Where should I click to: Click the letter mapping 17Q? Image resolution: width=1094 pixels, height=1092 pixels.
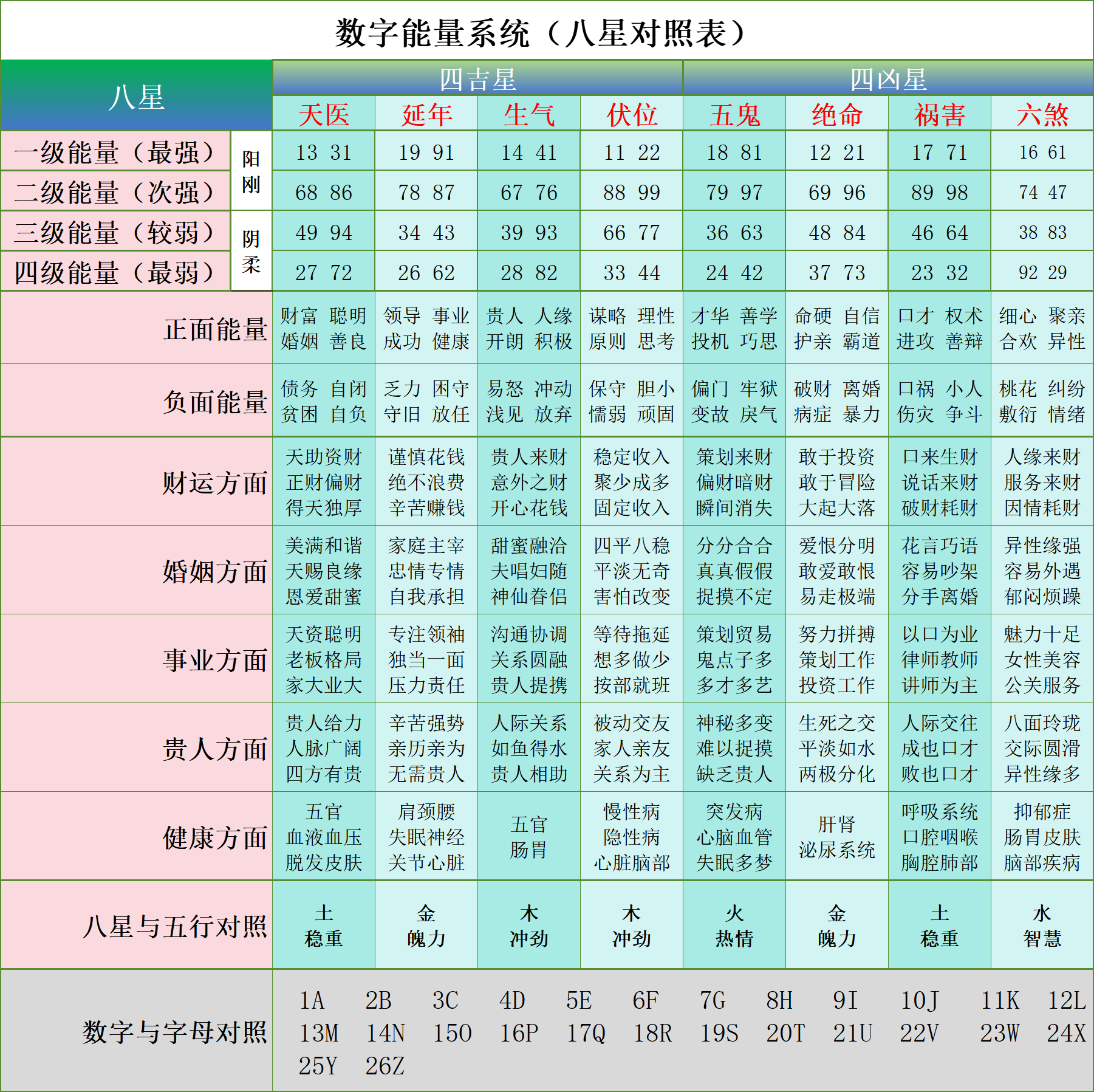coord(586,1032)
